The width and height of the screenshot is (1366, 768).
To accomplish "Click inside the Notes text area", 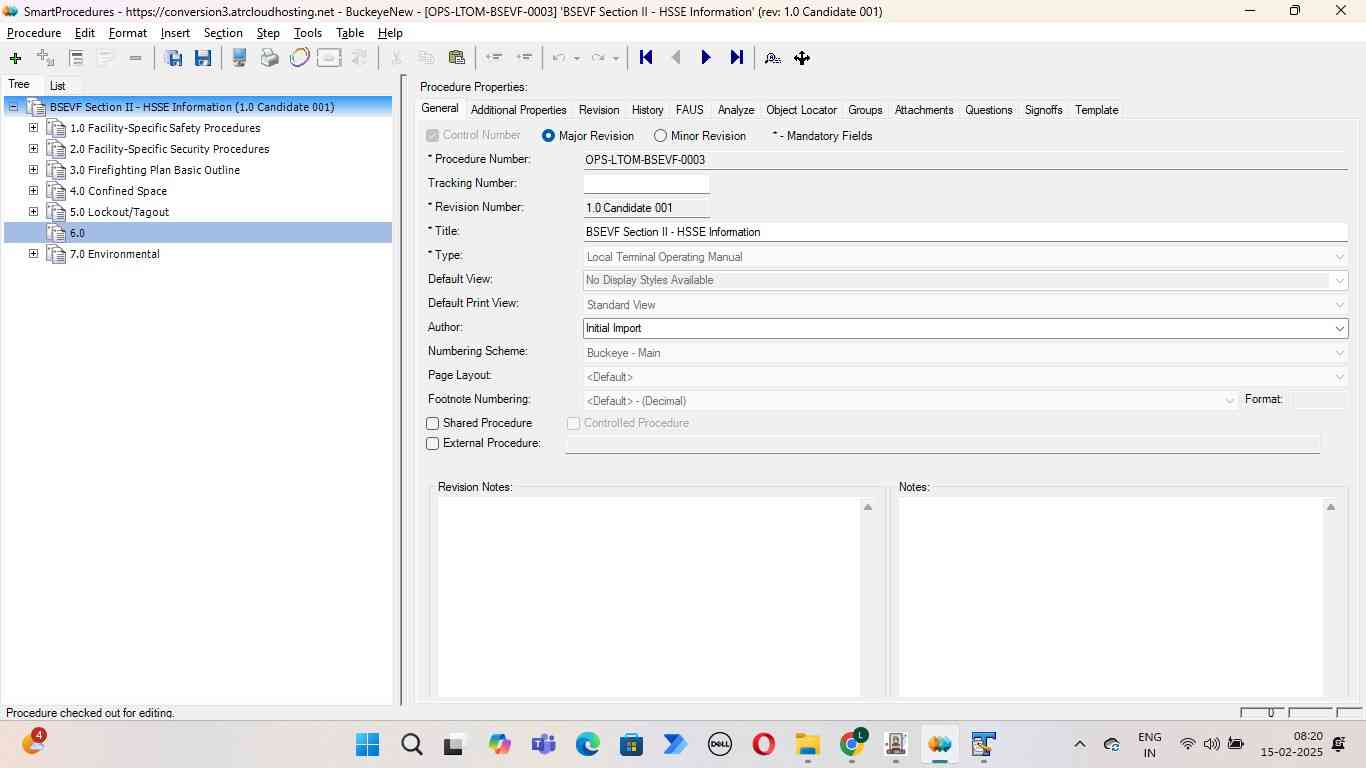I will 1110,596.
